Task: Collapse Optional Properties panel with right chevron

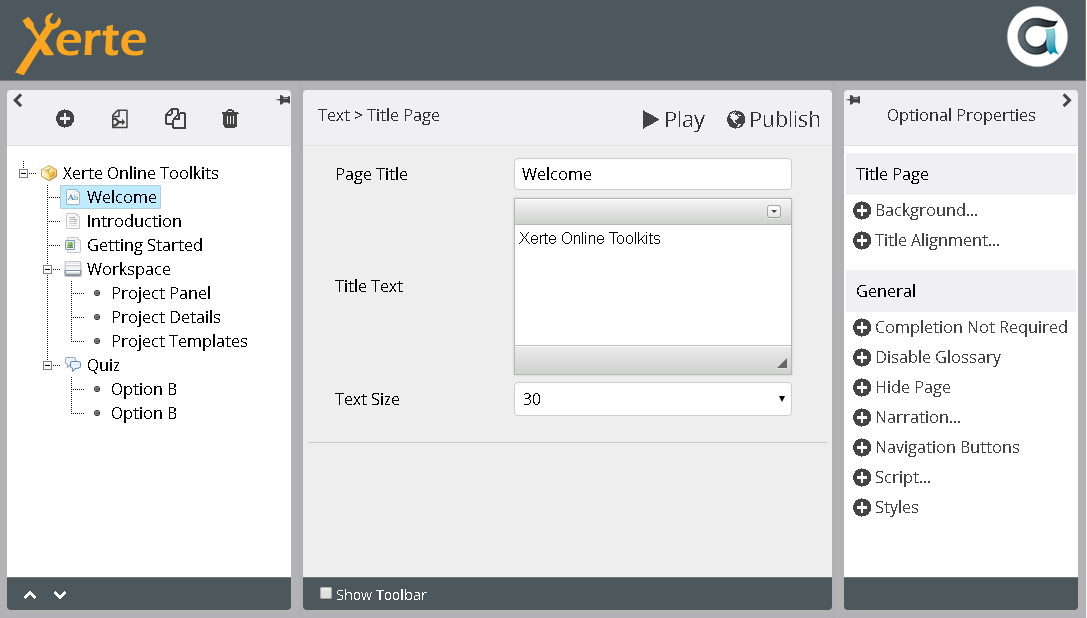Action: 1066,100
